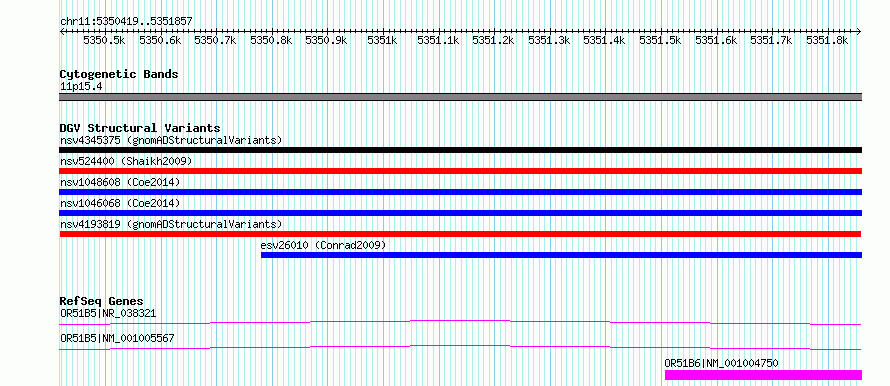Screen dimensions: 890x386
Task: Click the nsv1046068 (Coe2014) label
Action: [120, 203]
